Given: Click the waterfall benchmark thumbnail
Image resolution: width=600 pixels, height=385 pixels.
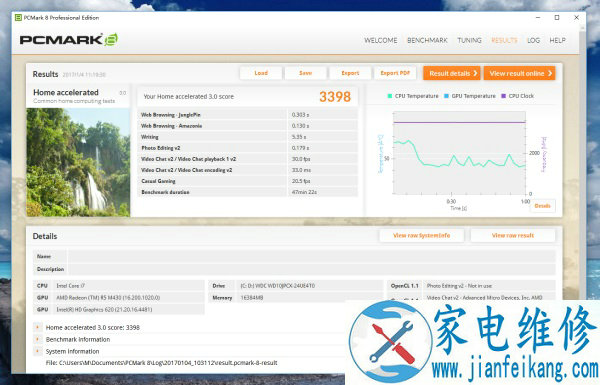Looking at the screenshot, I should [x=78, y=162].
